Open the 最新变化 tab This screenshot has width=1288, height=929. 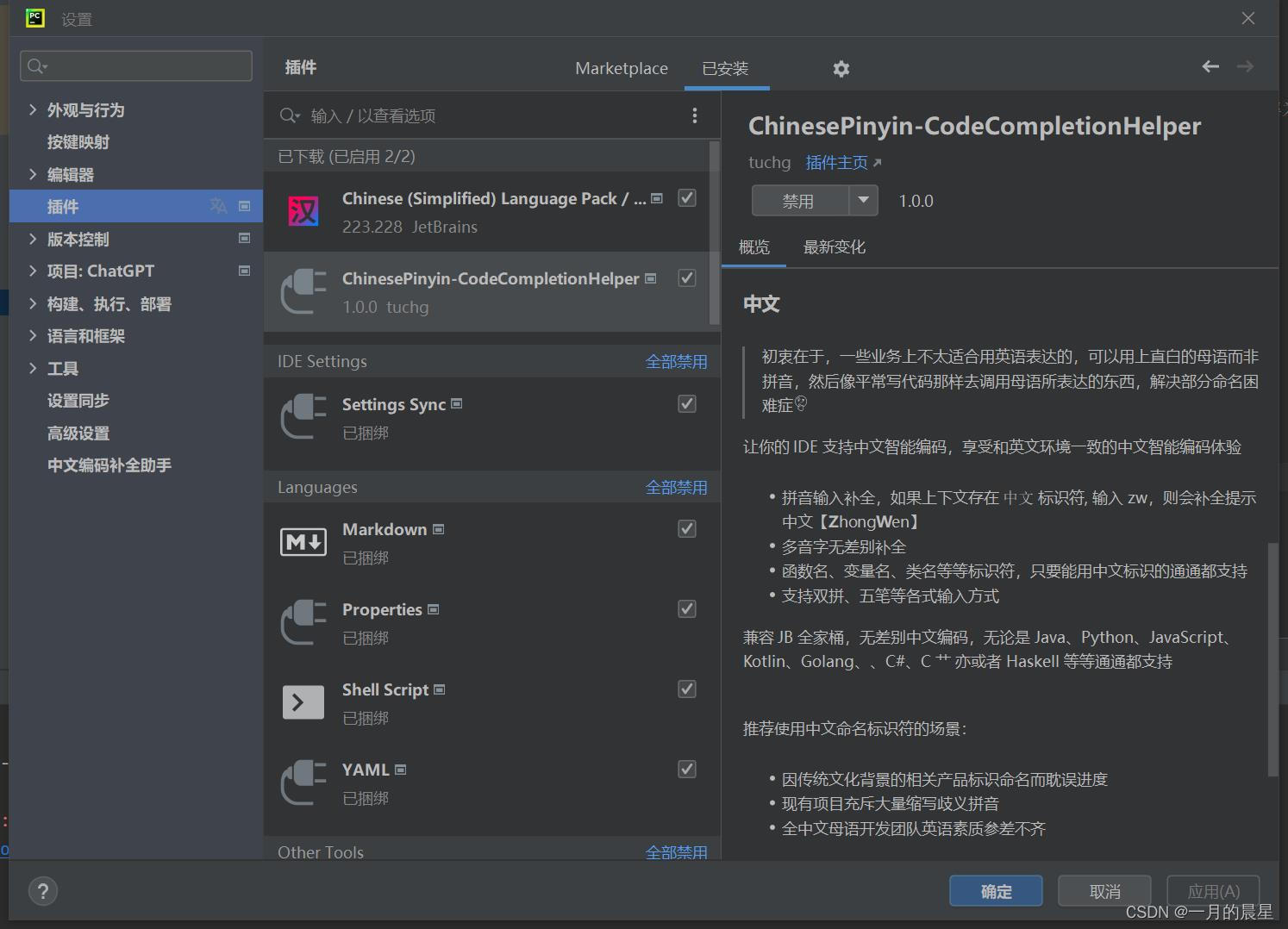coord(834,247)
